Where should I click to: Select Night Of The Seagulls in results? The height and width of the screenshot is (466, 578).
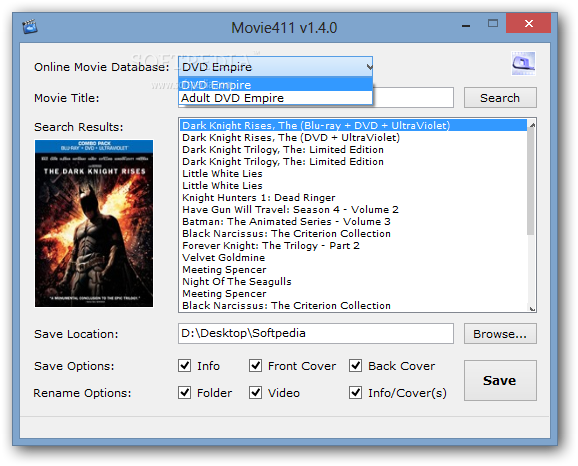[x=353, y=282]
